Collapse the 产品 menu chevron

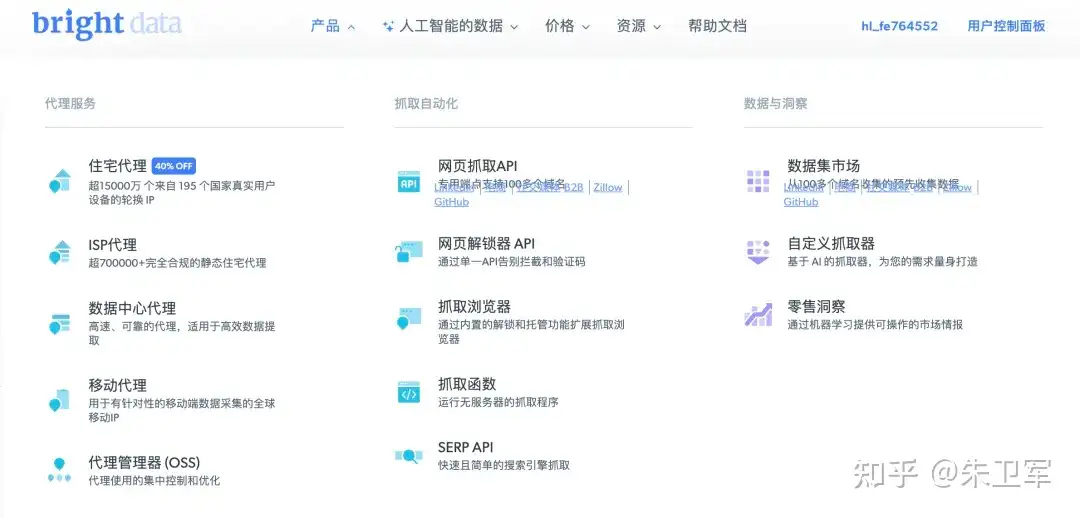pyautogui.click(x=351, y=28)
